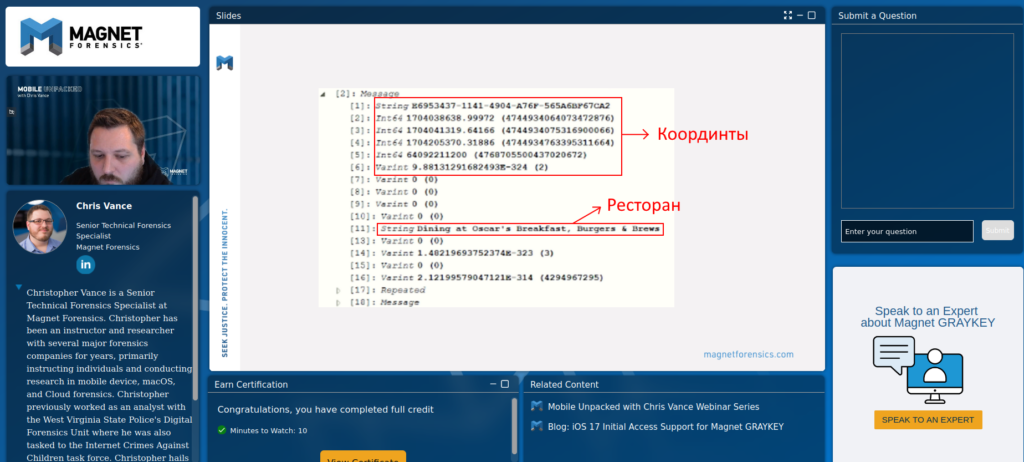Image resolution: width=1024 pixels, height=462 pixels.
Task: Click 'Speak to an Expert about Magnet GRAYKEY' heading
Action: click(x=927, y=316)
